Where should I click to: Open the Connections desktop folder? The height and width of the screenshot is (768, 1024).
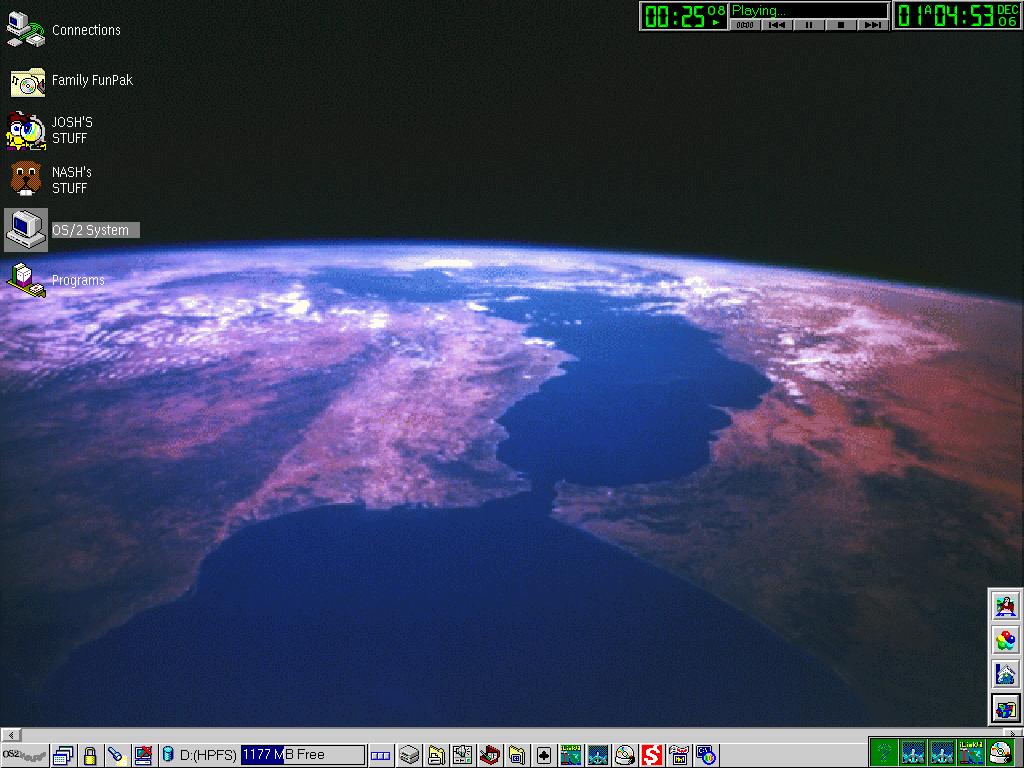click(x=26, y=29)
